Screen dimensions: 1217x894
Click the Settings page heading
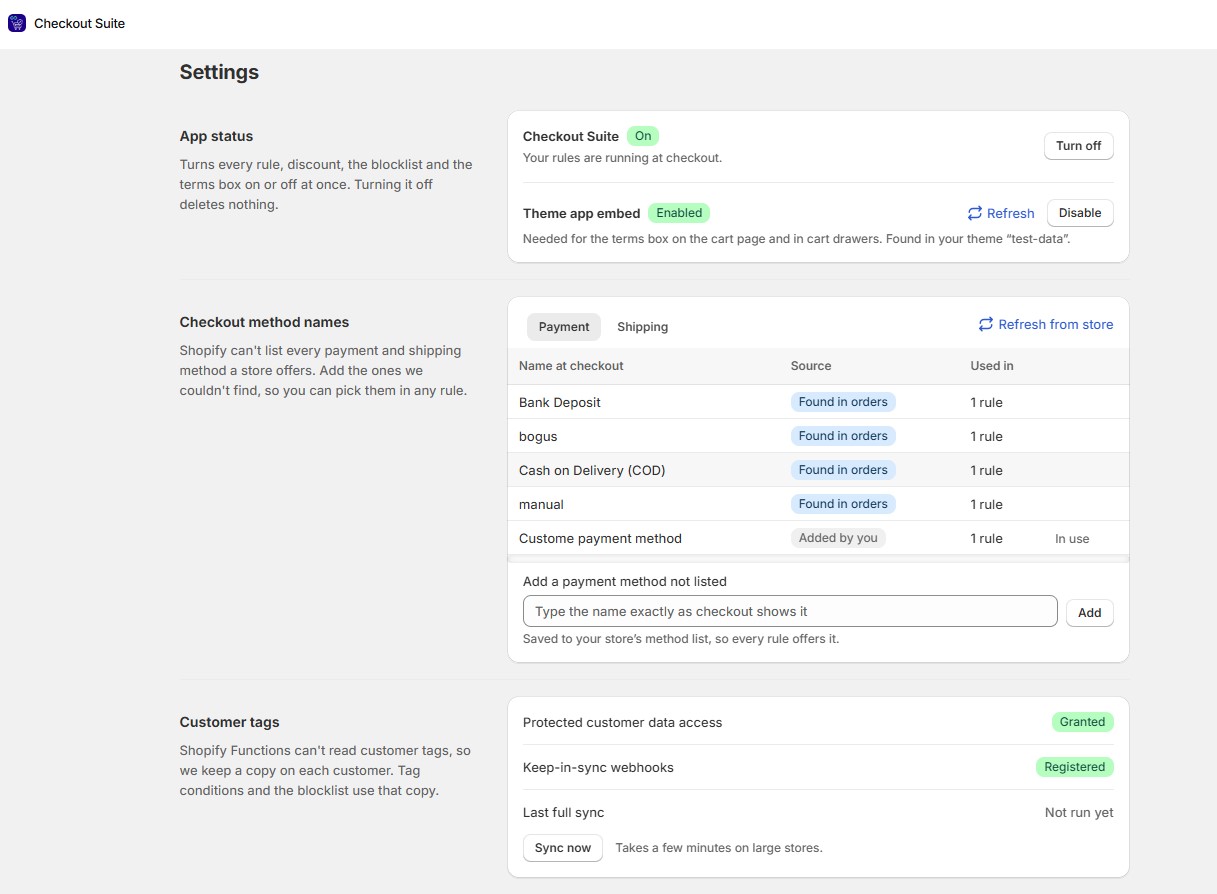(x=219, y=72)
